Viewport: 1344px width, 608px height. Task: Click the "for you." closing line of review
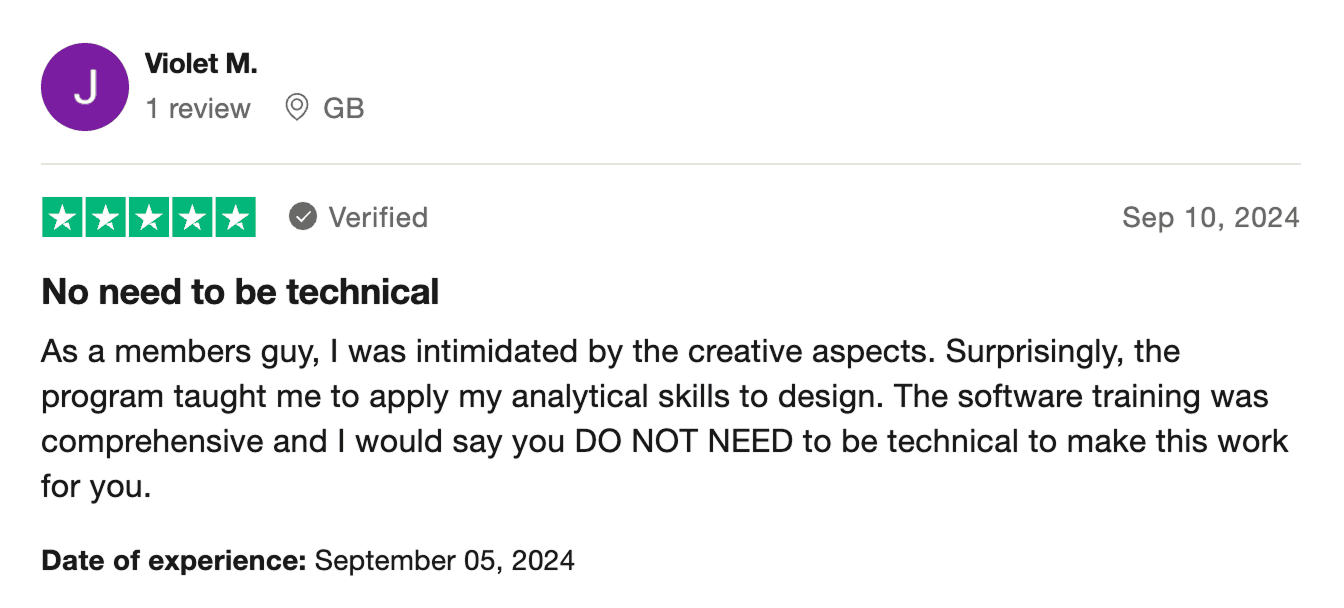pyautogui.click(x=96, y=487)
